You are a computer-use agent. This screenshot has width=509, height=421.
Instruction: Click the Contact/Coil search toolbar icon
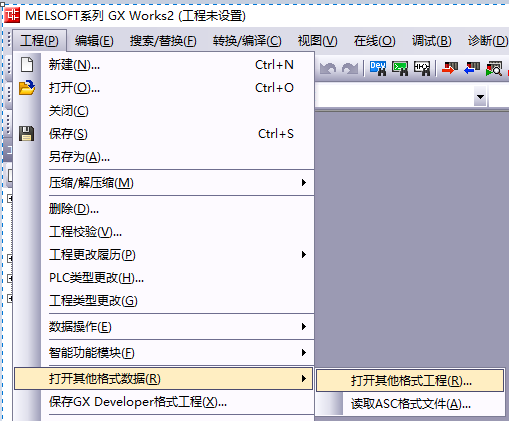(x=422, y=68)
